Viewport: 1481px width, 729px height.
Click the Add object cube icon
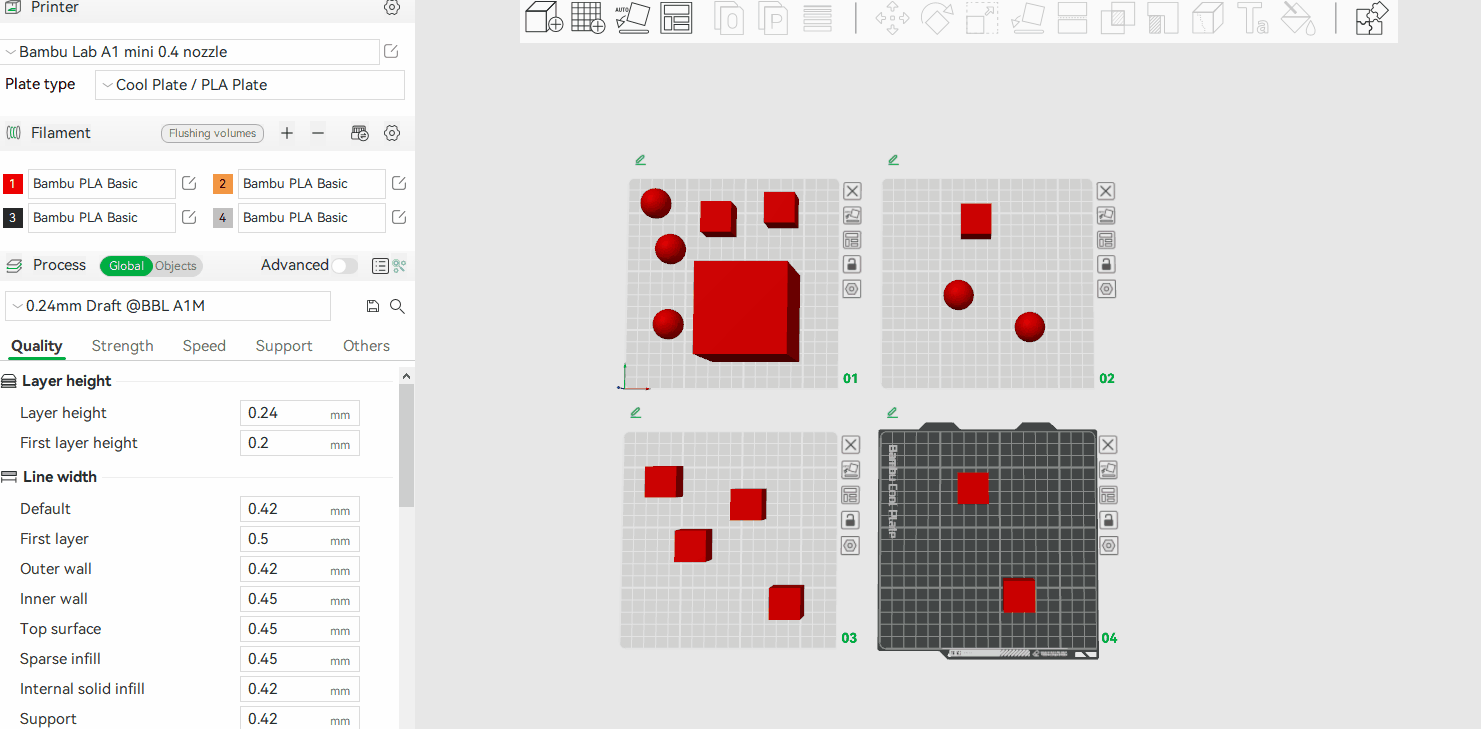coord(544,18)
